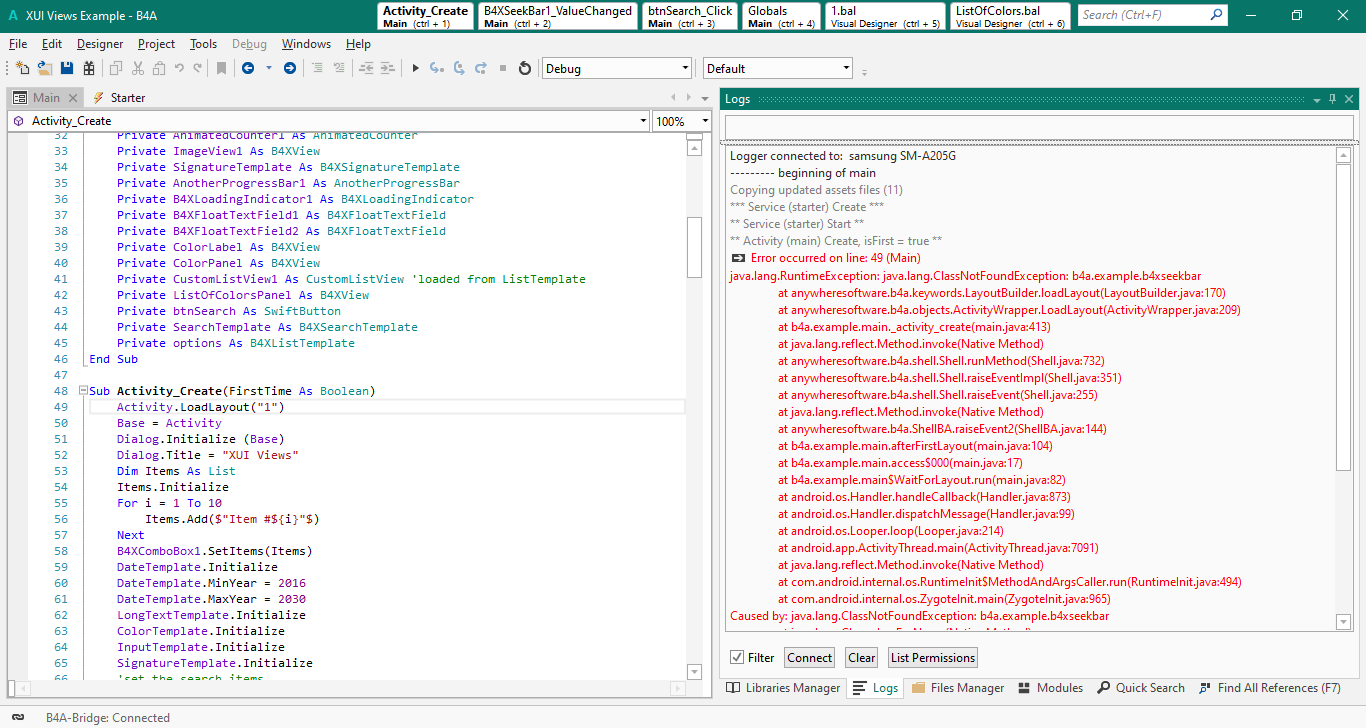Viewport: 1366px width, 728px height.
Task: Switch to the Starter module tab
Action: [127, 98]
